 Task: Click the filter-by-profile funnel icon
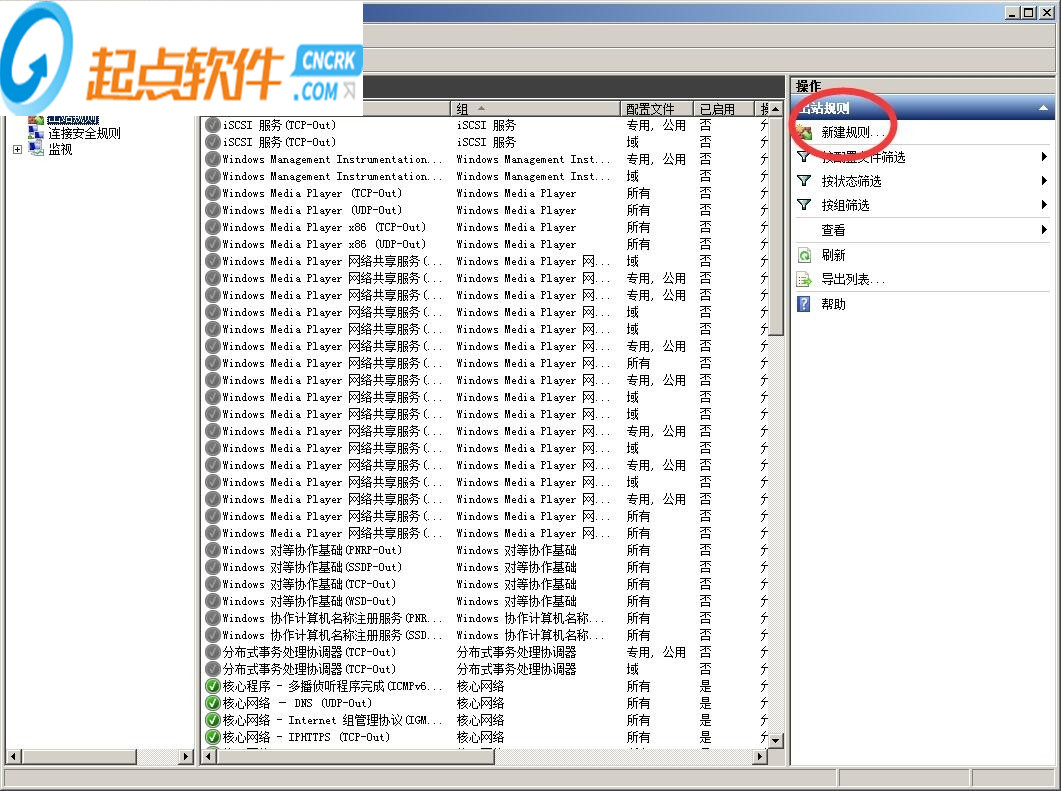(x=804, y=157)
